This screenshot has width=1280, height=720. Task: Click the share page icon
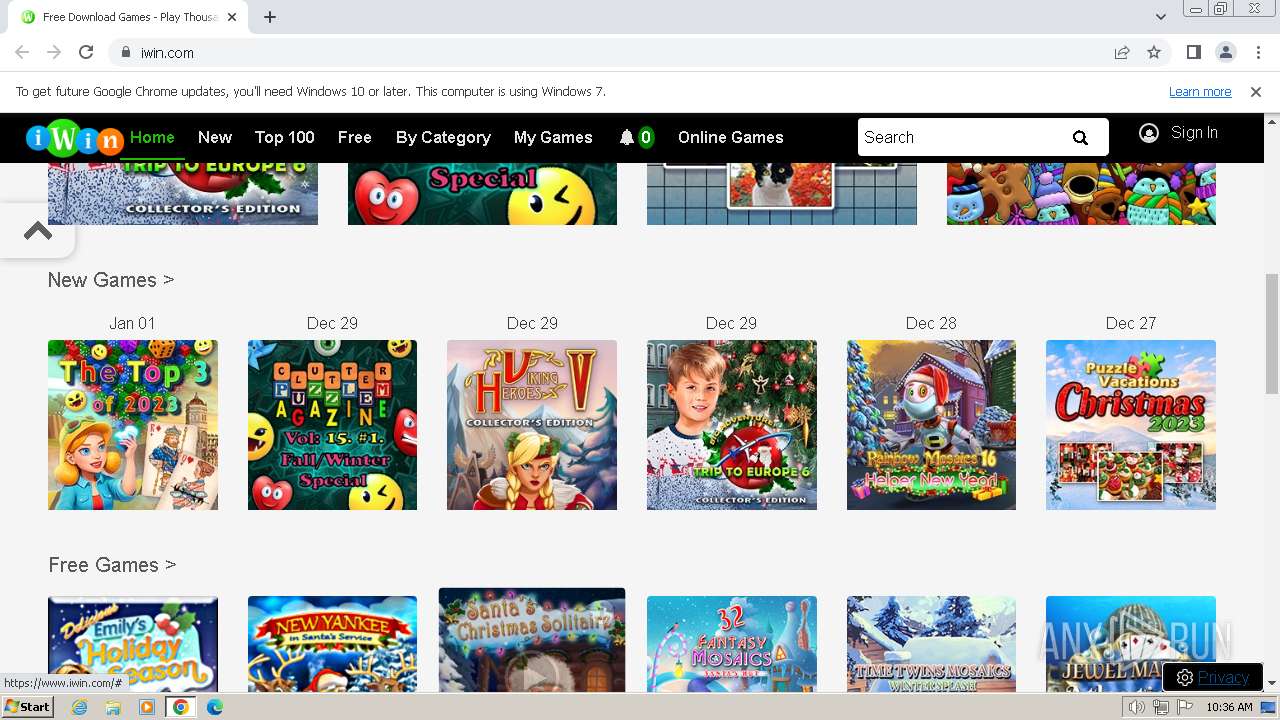point(1122,52)
